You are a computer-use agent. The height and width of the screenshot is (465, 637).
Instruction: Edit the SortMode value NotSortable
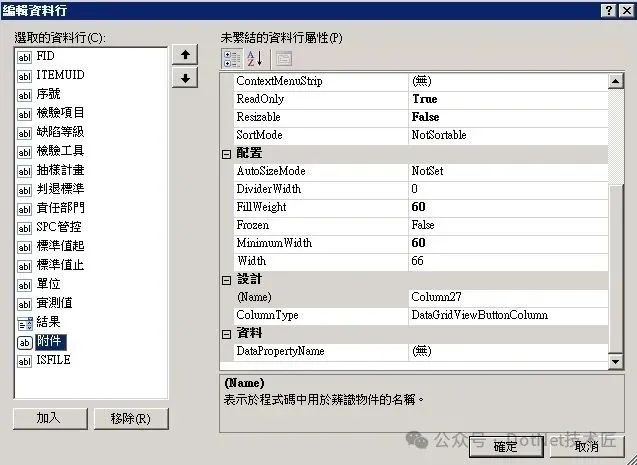(x=508, y=135)
